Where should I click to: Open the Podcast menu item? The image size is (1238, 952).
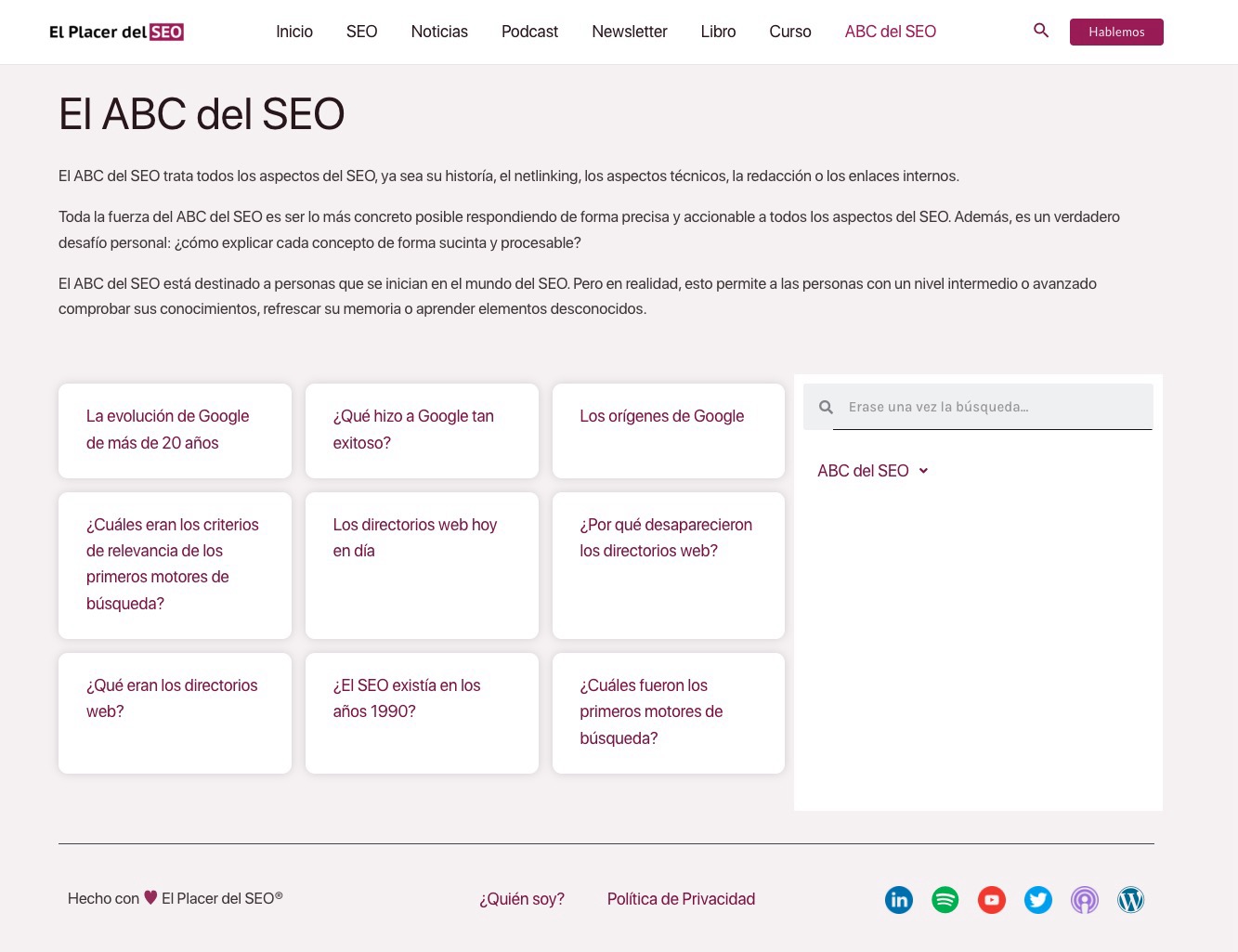[x=529, y=32]
